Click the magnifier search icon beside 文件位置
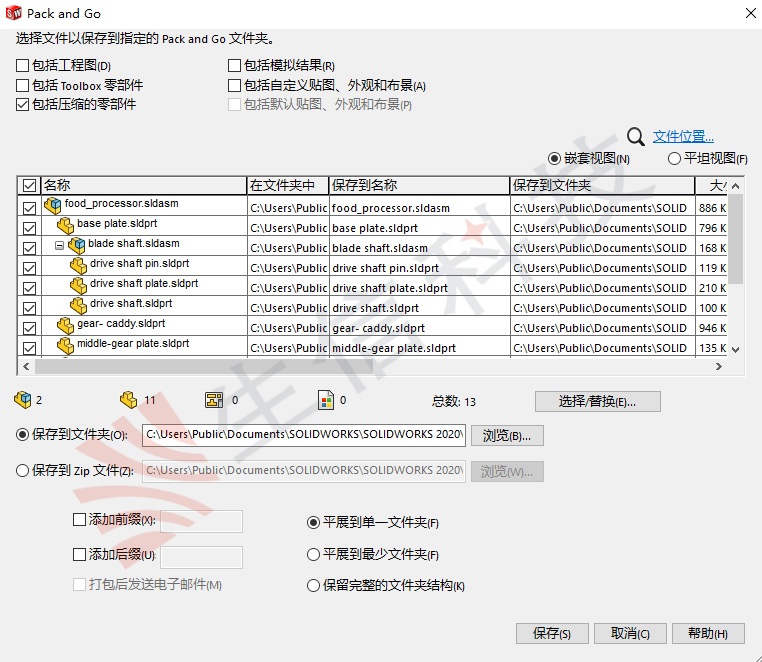The image size is (762, 662). 635,137
